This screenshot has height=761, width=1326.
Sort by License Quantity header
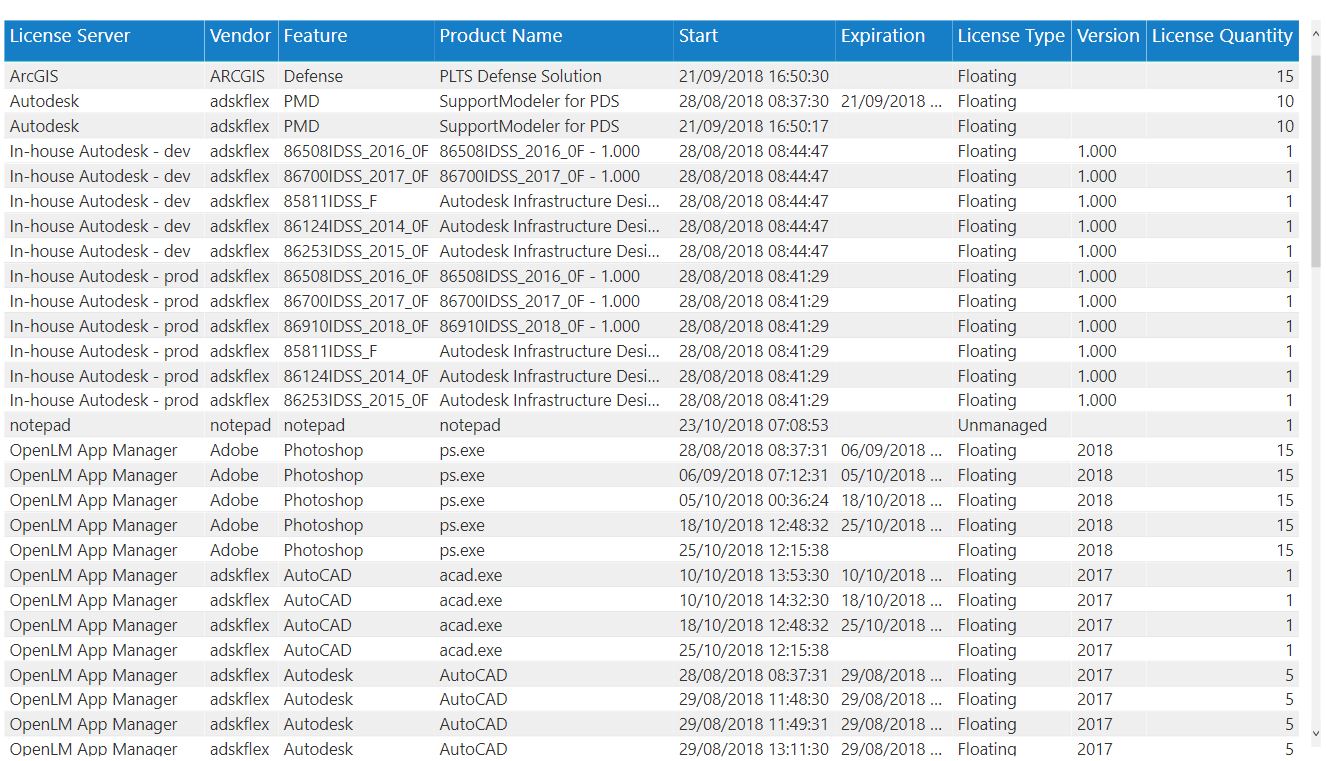pyautogui.click(x=1221, y=36)
